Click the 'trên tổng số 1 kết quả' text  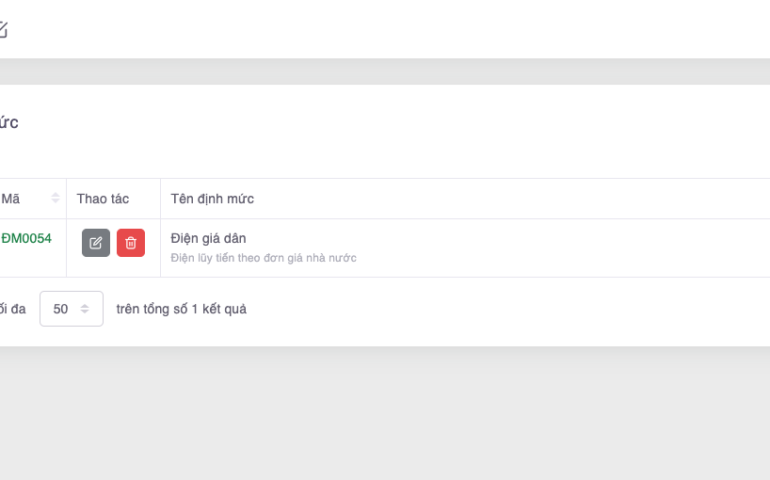(181, 309)
